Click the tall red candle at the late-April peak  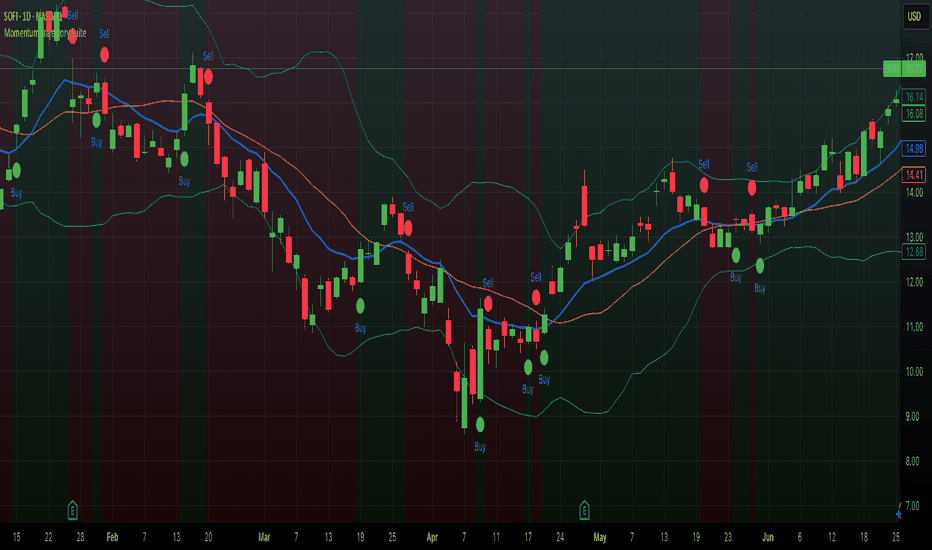tap(584, 206)
